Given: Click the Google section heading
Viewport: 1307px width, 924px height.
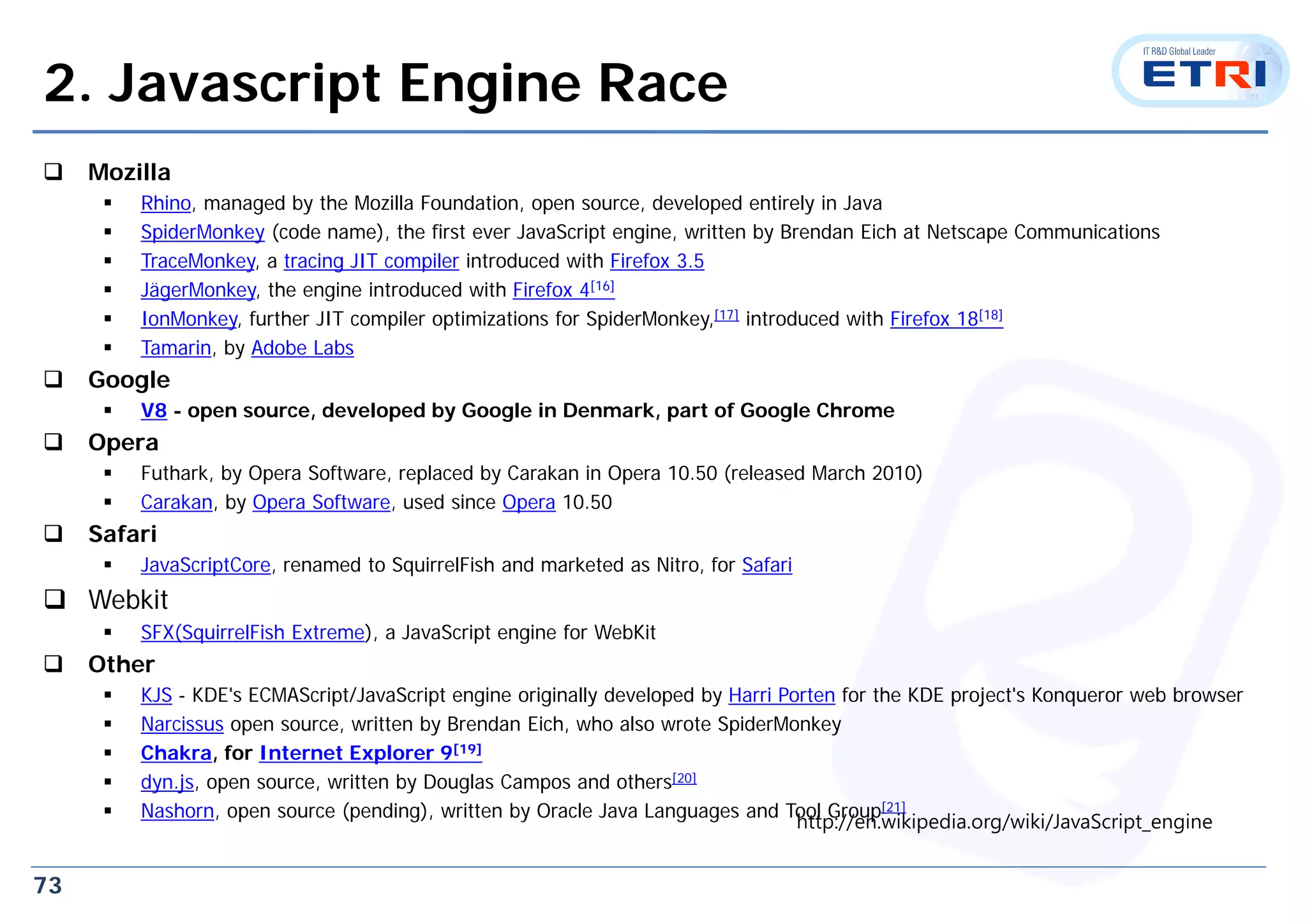Looking at the screenshot, I should 129,380.
